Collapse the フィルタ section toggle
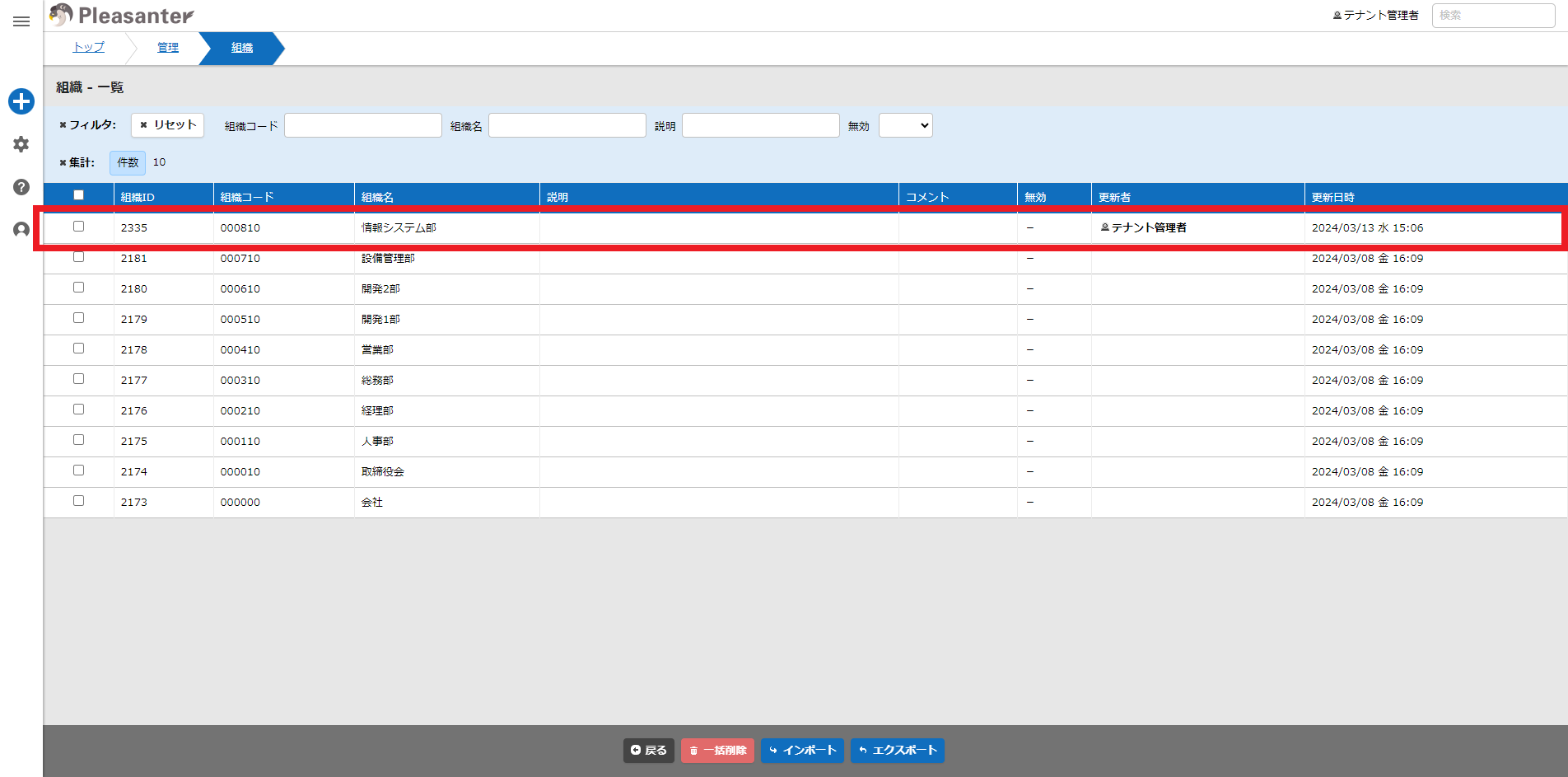This screenshot has width=1568, height=777. [x=87, y=125]
